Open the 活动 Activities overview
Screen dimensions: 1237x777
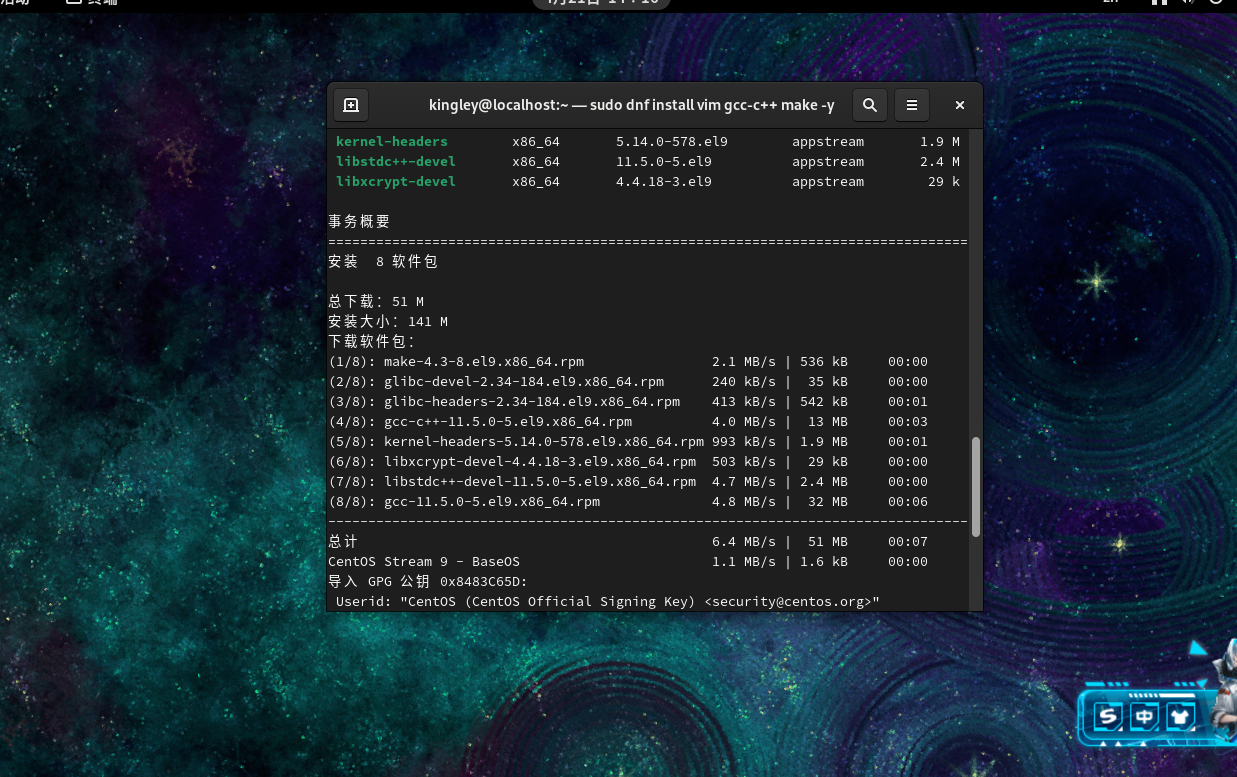[14, 2]
